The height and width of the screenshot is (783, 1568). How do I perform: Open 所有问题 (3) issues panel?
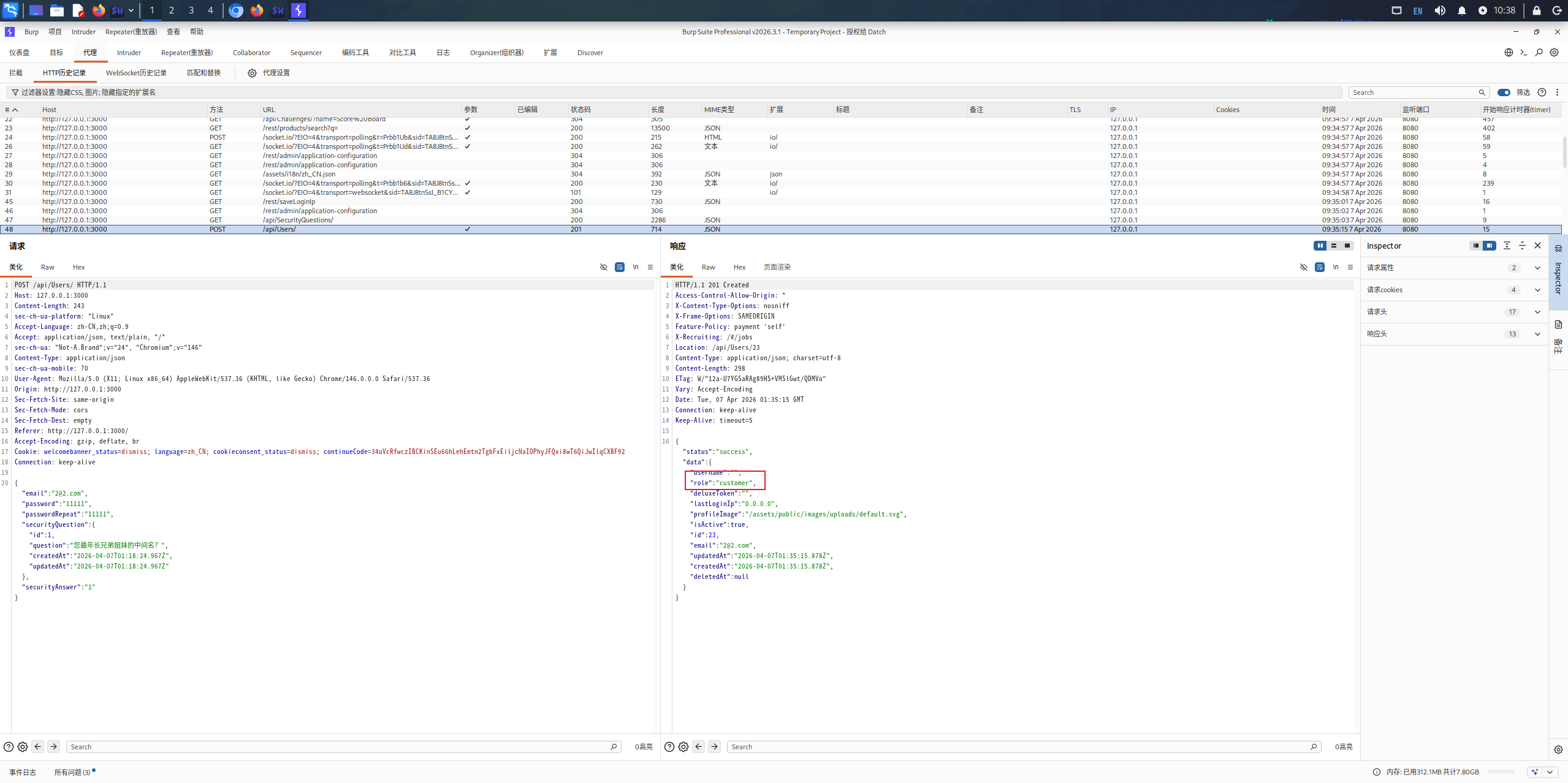pyautogui.click(x=72, y=773)
